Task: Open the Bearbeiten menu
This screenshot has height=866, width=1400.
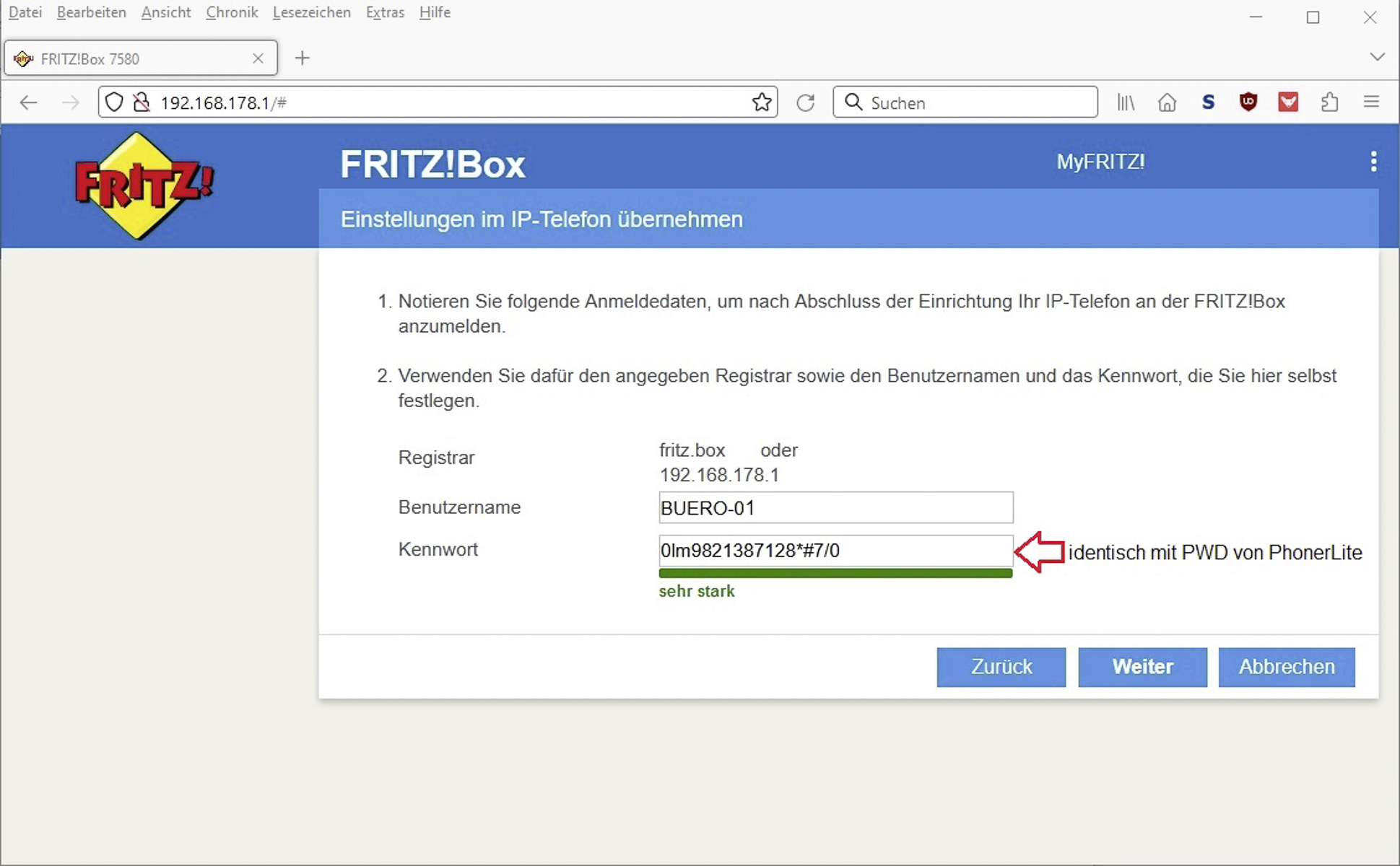Action: (x=92, y=12)
